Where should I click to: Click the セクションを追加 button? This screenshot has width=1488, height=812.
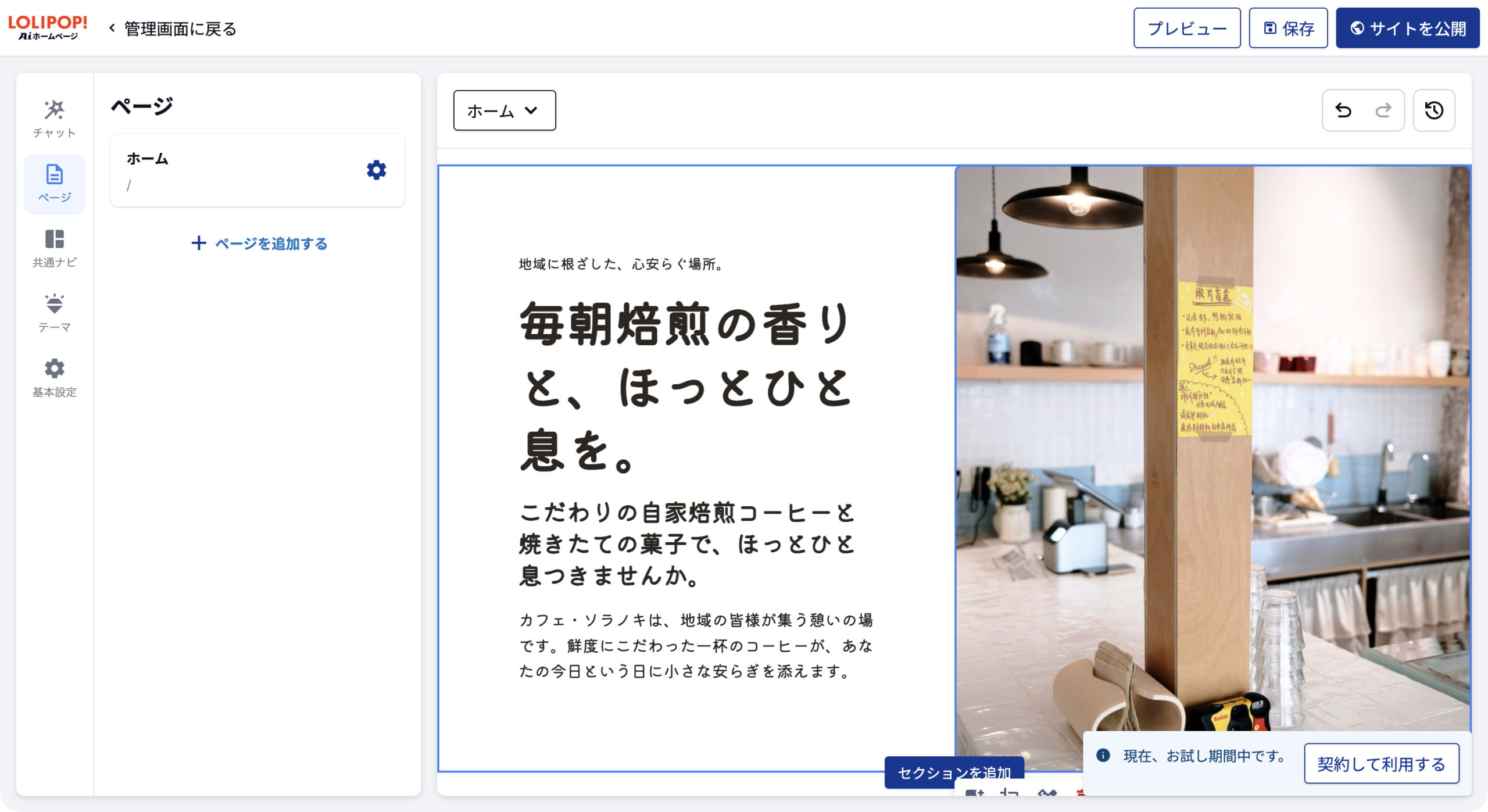click(x=954, y=772)
